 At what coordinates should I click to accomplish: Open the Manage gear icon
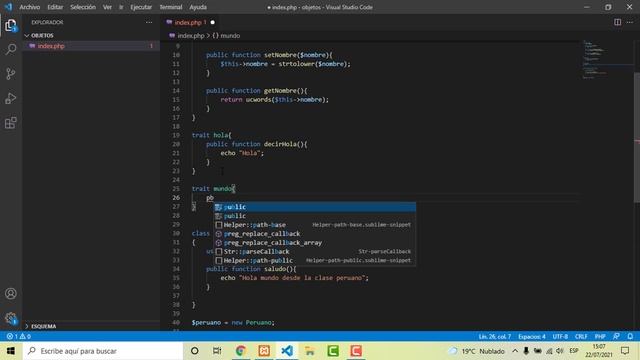[x=11, y=318]
